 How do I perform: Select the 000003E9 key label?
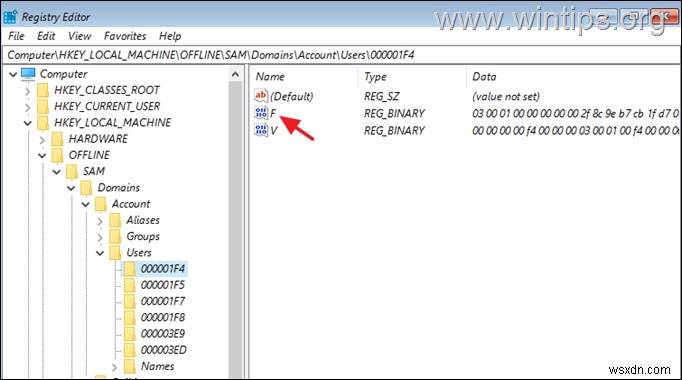click(163, 334)
